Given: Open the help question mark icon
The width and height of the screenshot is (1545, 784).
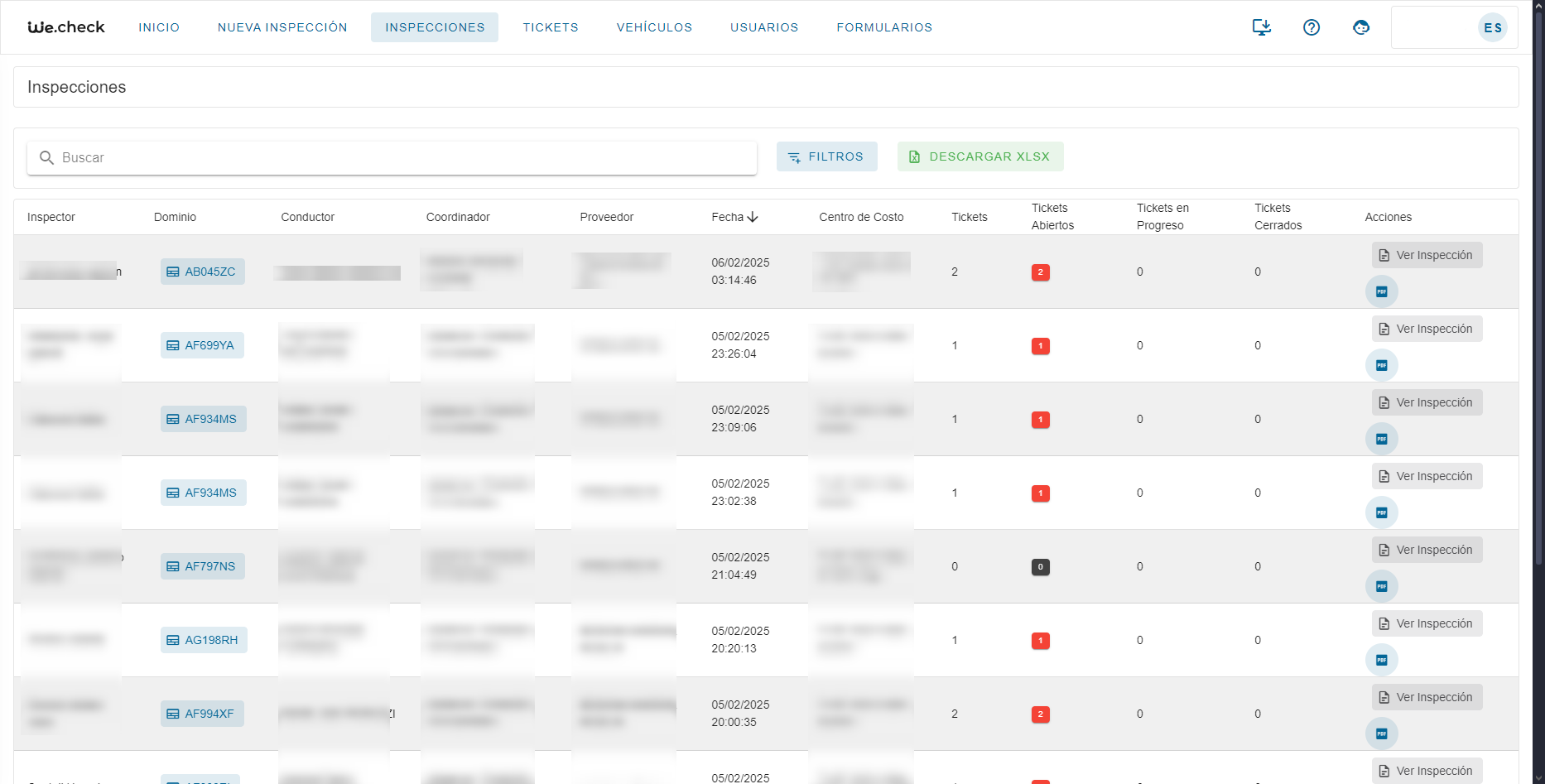Looking at the screenshot, I should [1311, 27].
